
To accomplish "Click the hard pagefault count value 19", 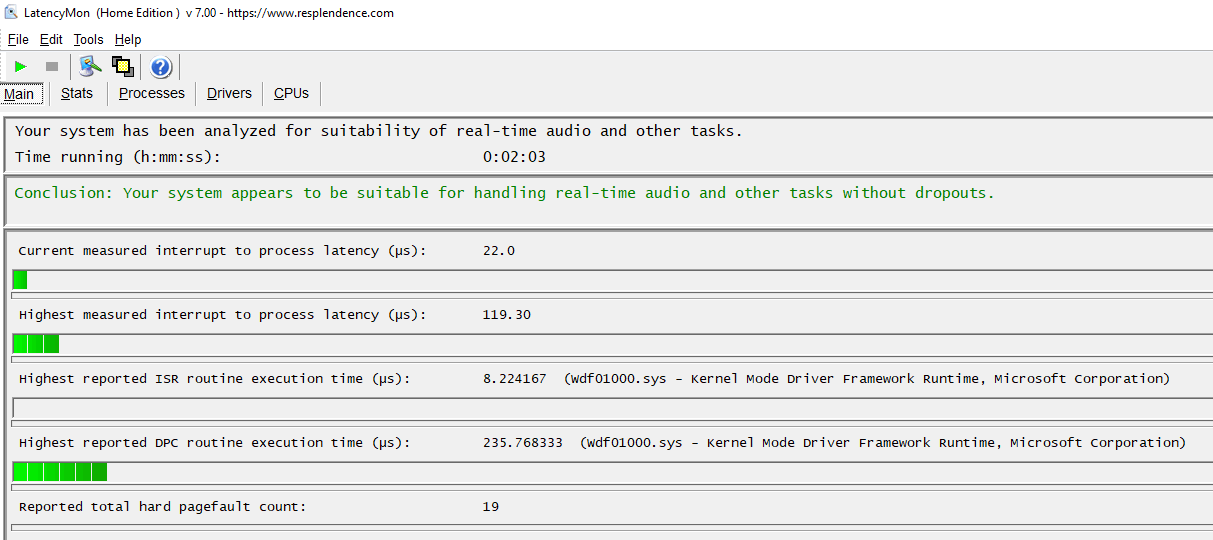I will pyautogui.click(x=490, y=507).
